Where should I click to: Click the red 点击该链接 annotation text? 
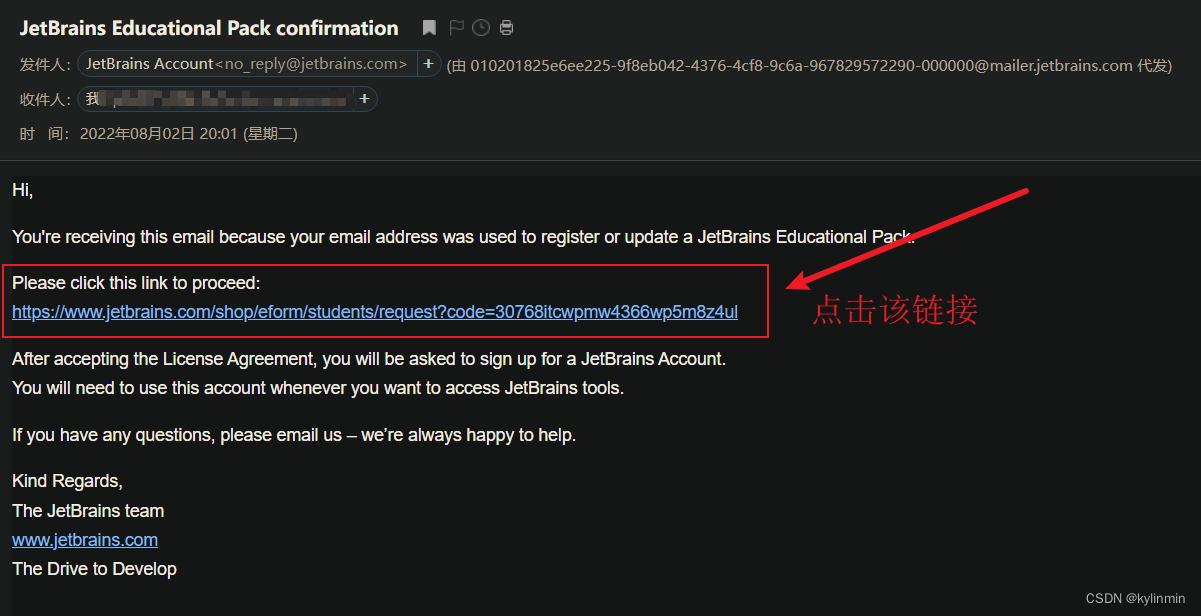tap(894, 310)
